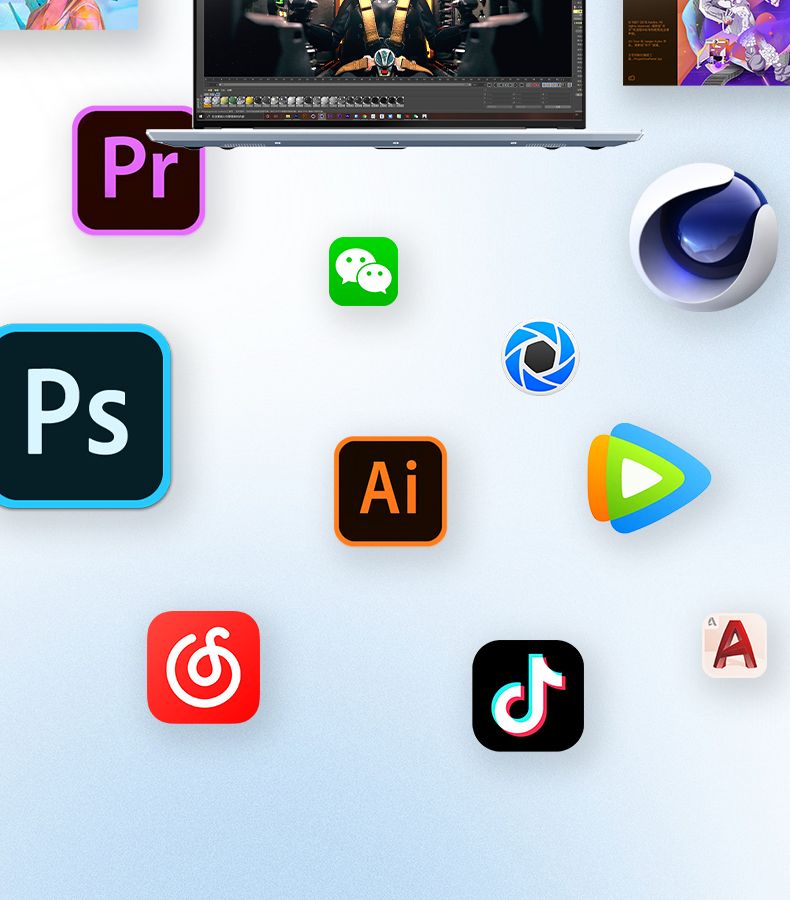Open the blue KeyShot aperture icon
Image resolution: width=790 pixels, height=900 pixels.
(540, 357)
